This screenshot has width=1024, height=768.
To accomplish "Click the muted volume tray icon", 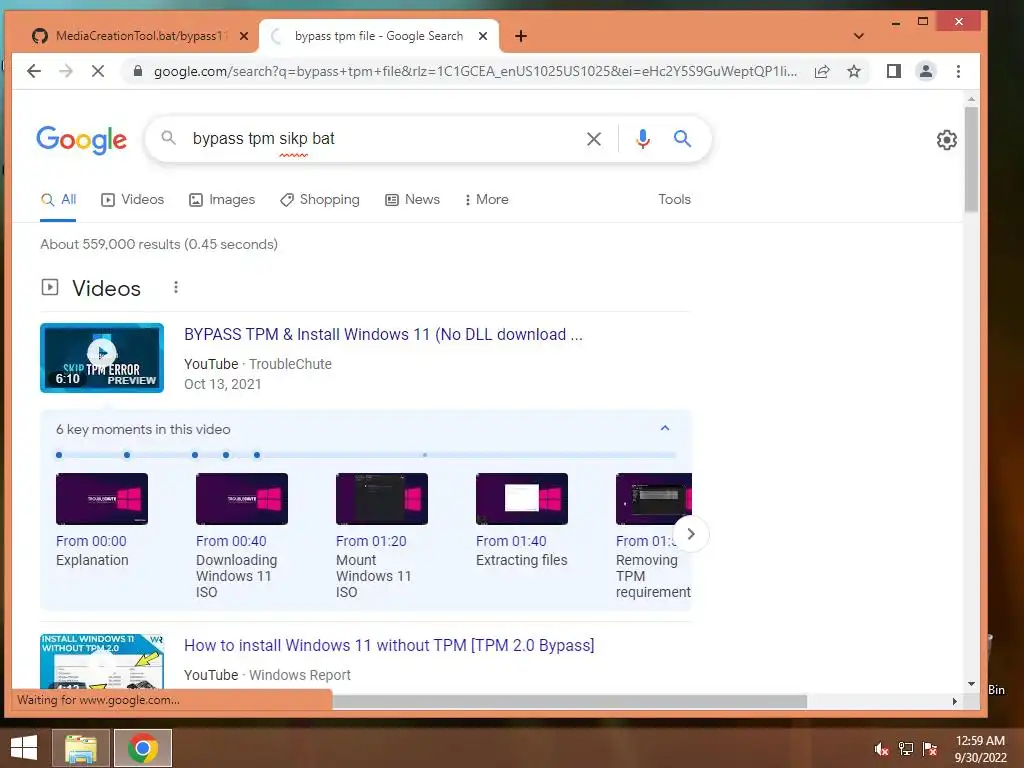I will (x=882, y=749).
